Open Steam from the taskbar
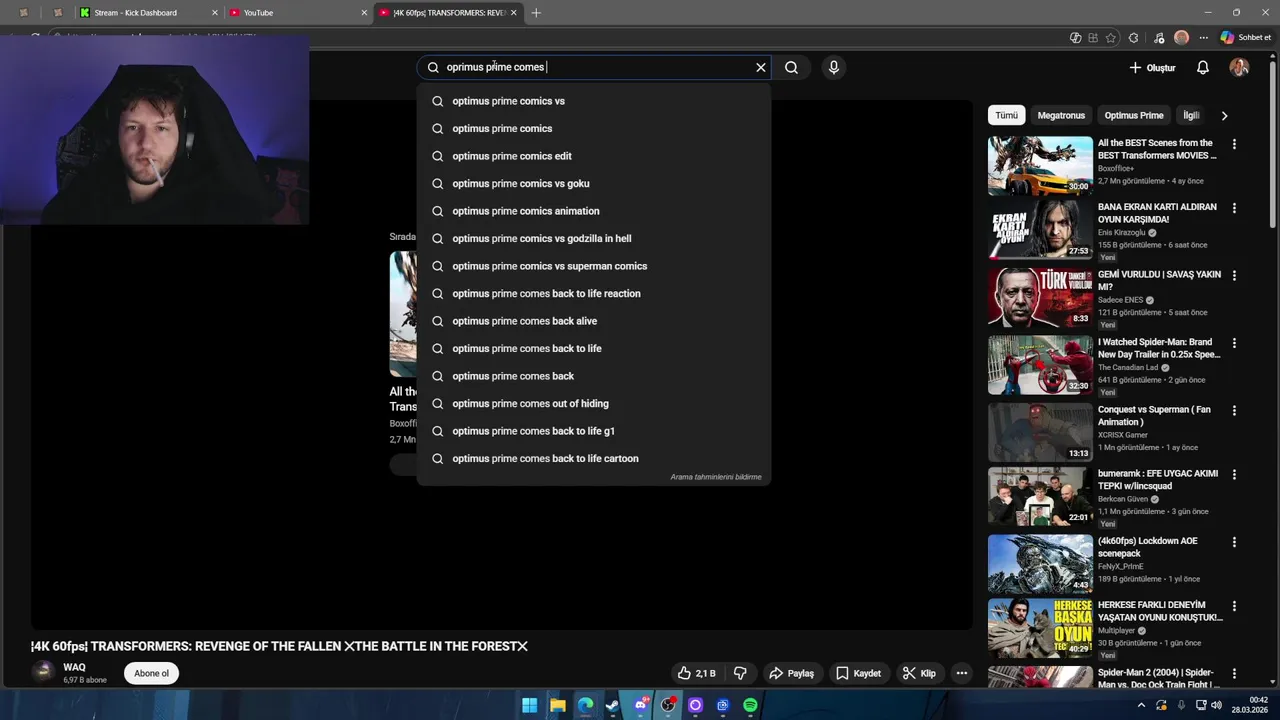Viewport: 1280px width, 720px height. (613, 705)
